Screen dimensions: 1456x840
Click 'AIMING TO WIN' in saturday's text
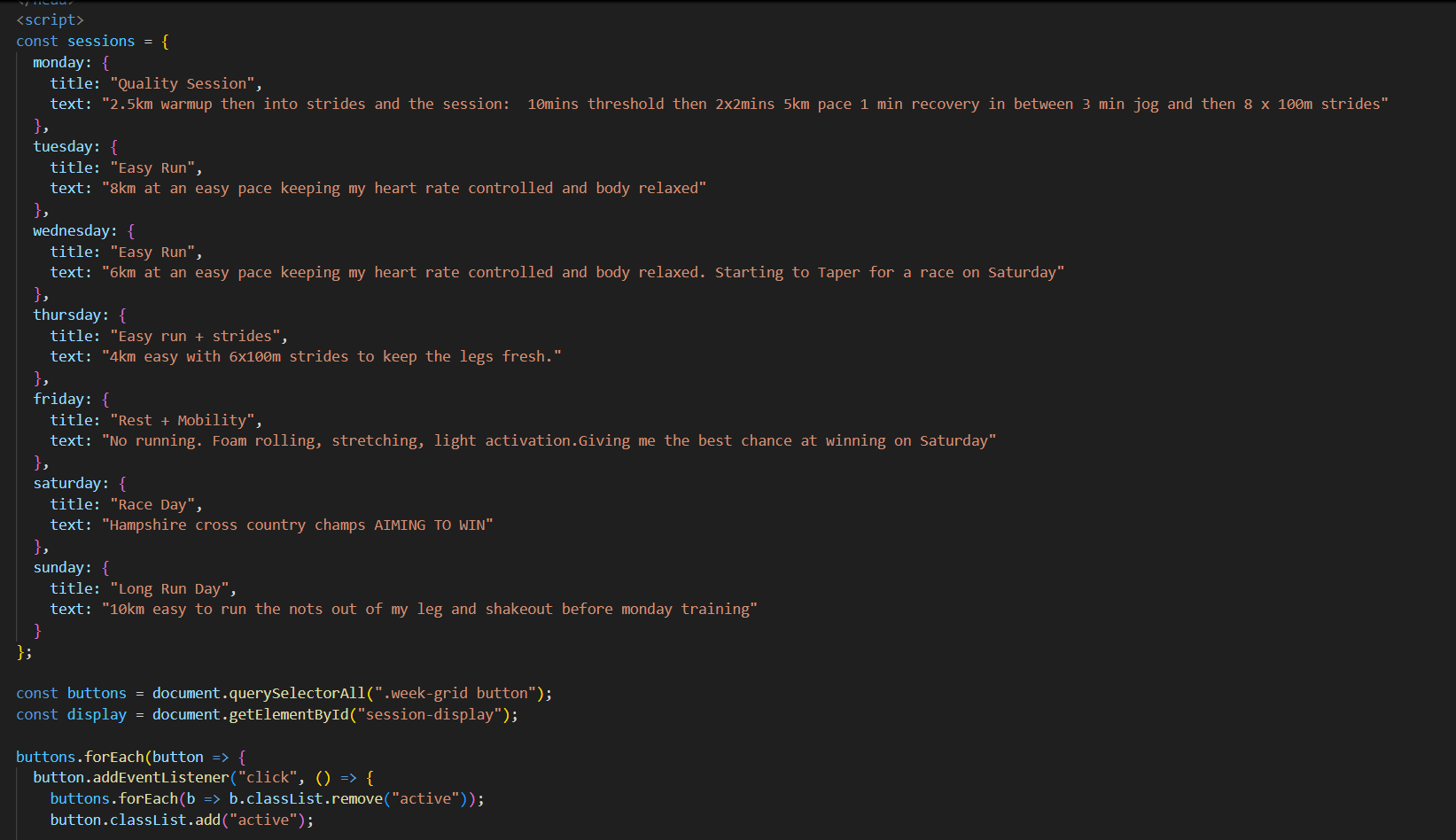(x=430, y=525)
